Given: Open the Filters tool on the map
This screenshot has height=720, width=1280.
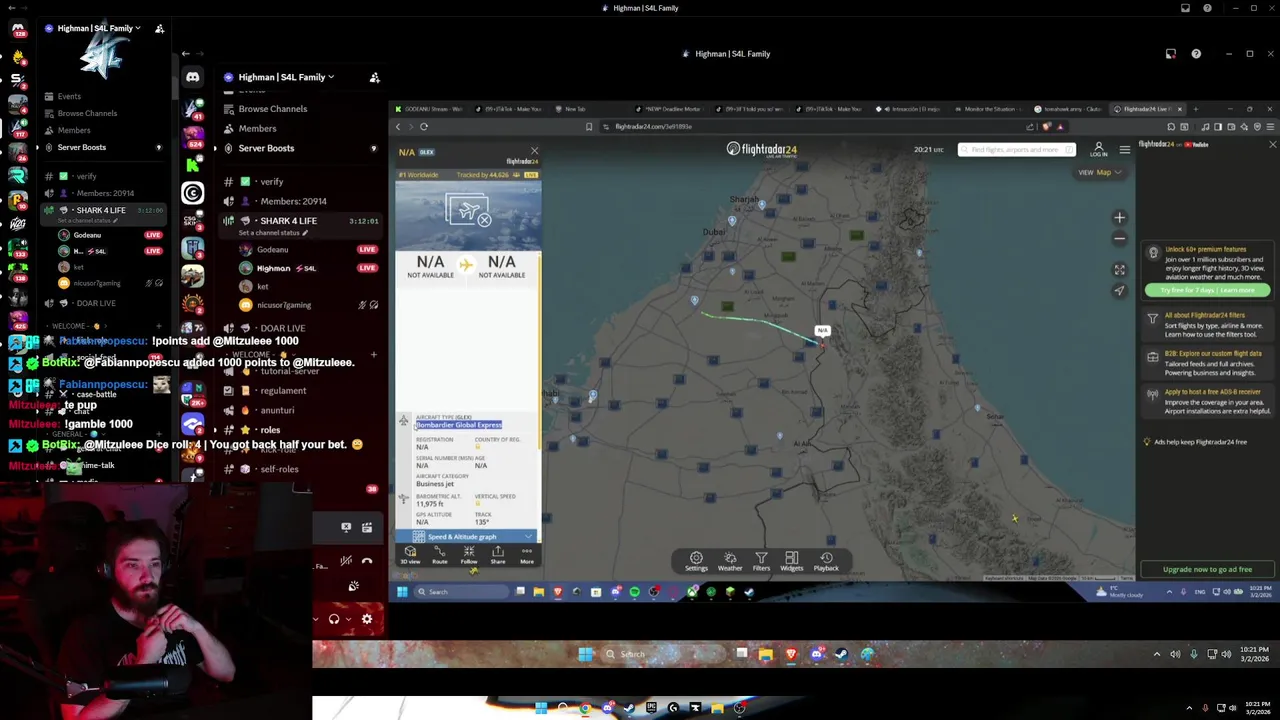Looking at the screenshot, I should 761,561.
